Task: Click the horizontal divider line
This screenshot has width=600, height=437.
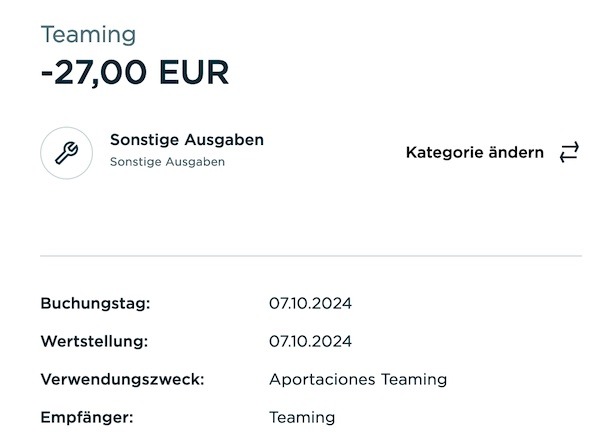Action: point(311,256)
